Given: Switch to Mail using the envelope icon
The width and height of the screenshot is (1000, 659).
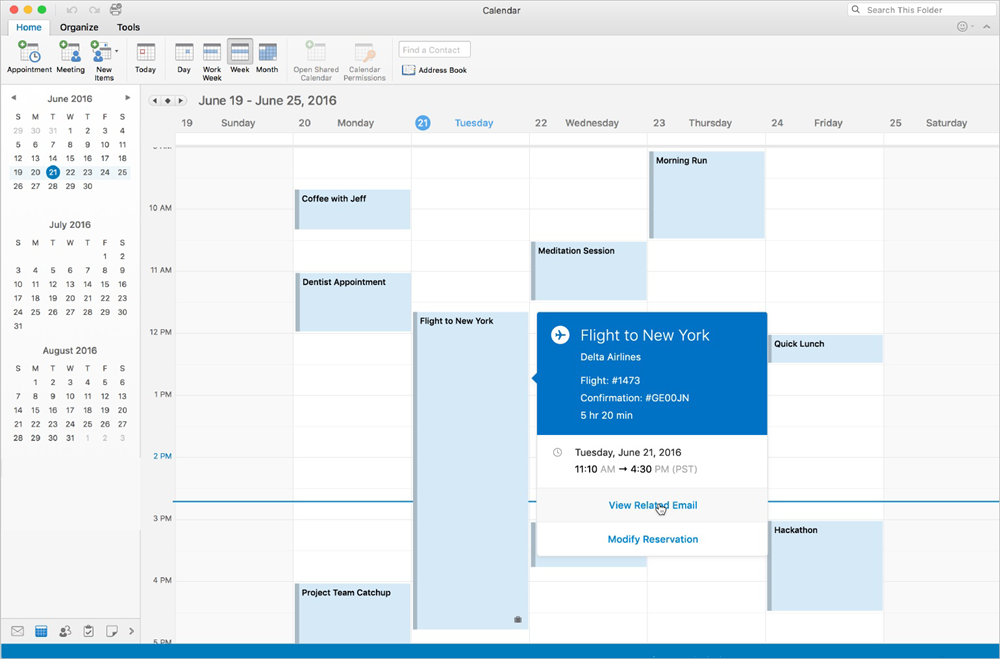Looking at the screenshot, I should [16, 631].
